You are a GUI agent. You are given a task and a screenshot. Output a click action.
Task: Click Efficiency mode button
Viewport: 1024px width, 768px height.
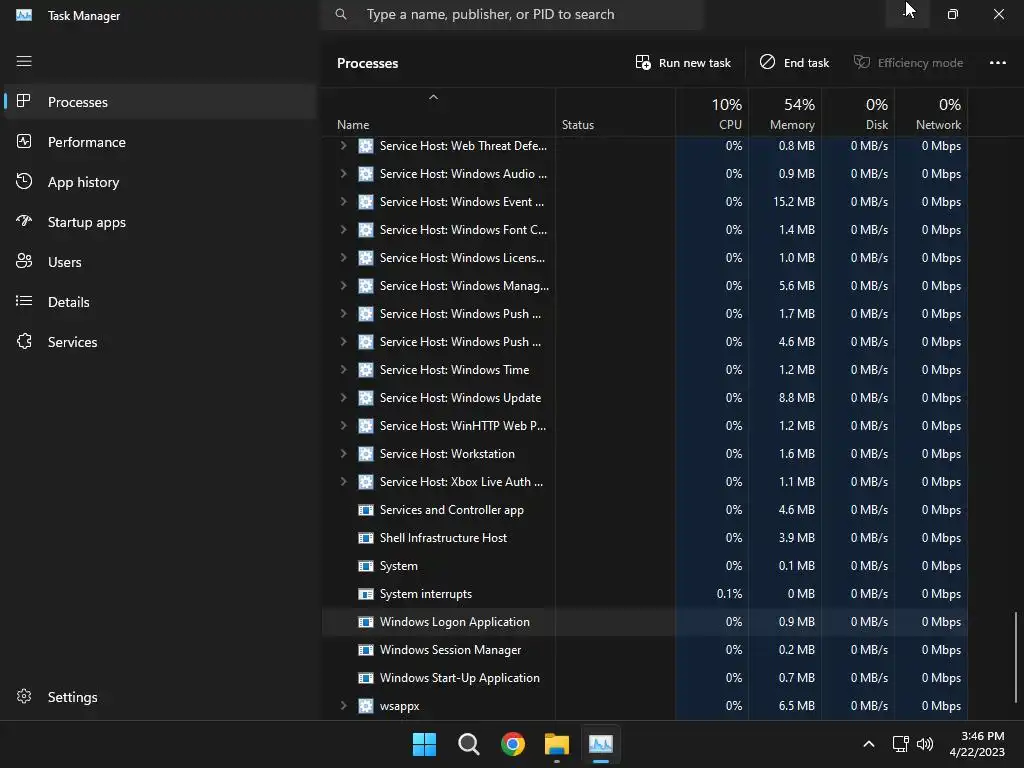pos(908,63)
